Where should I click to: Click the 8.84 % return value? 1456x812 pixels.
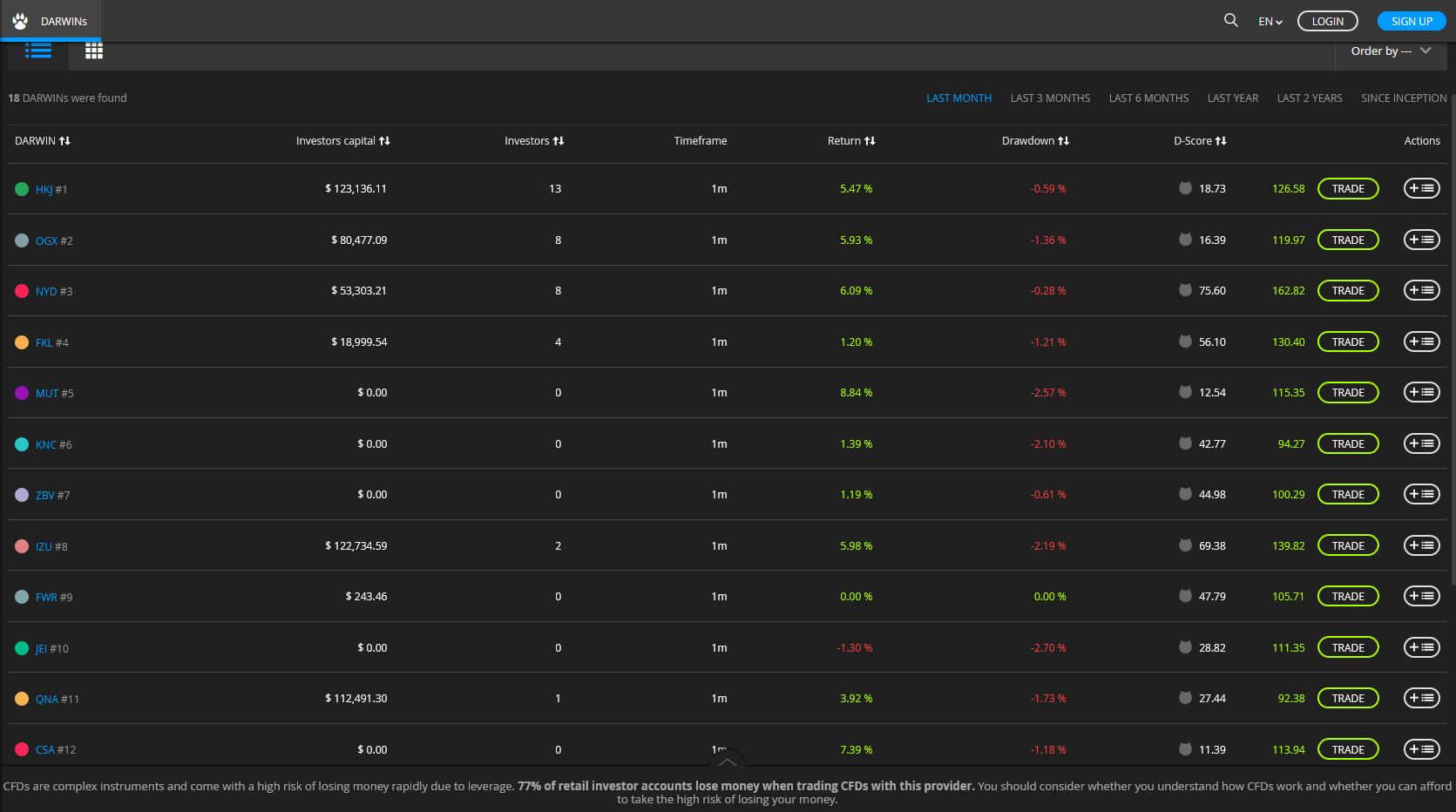pyautogui.click(x=856, y=392)
